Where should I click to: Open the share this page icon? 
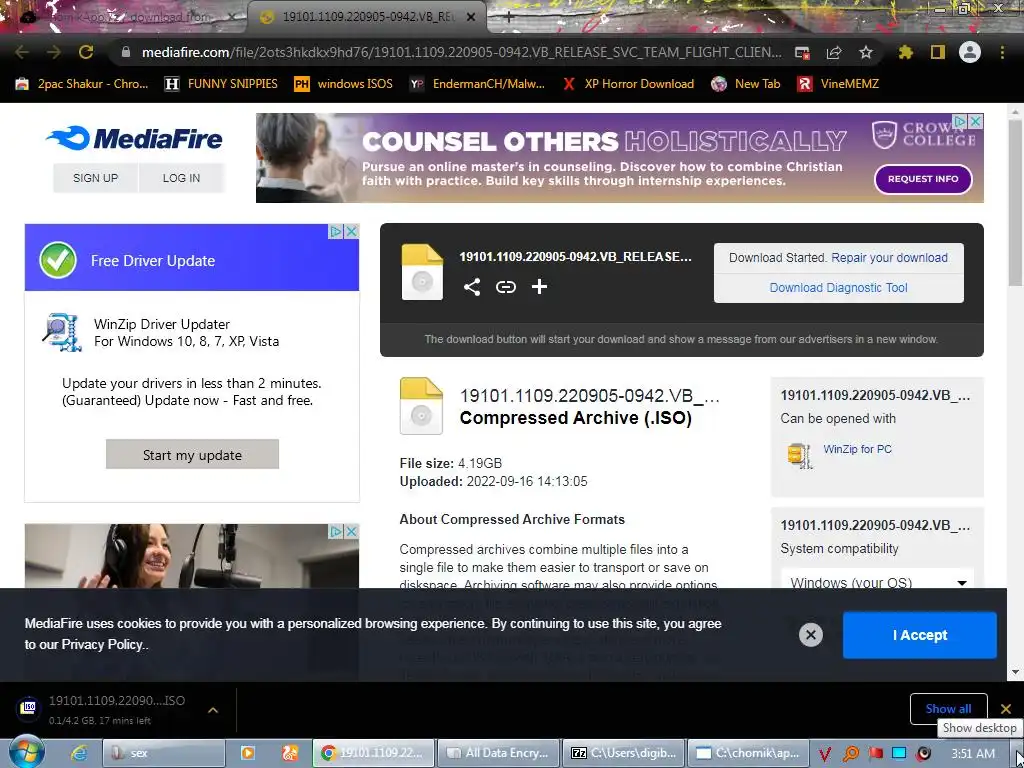834,52
